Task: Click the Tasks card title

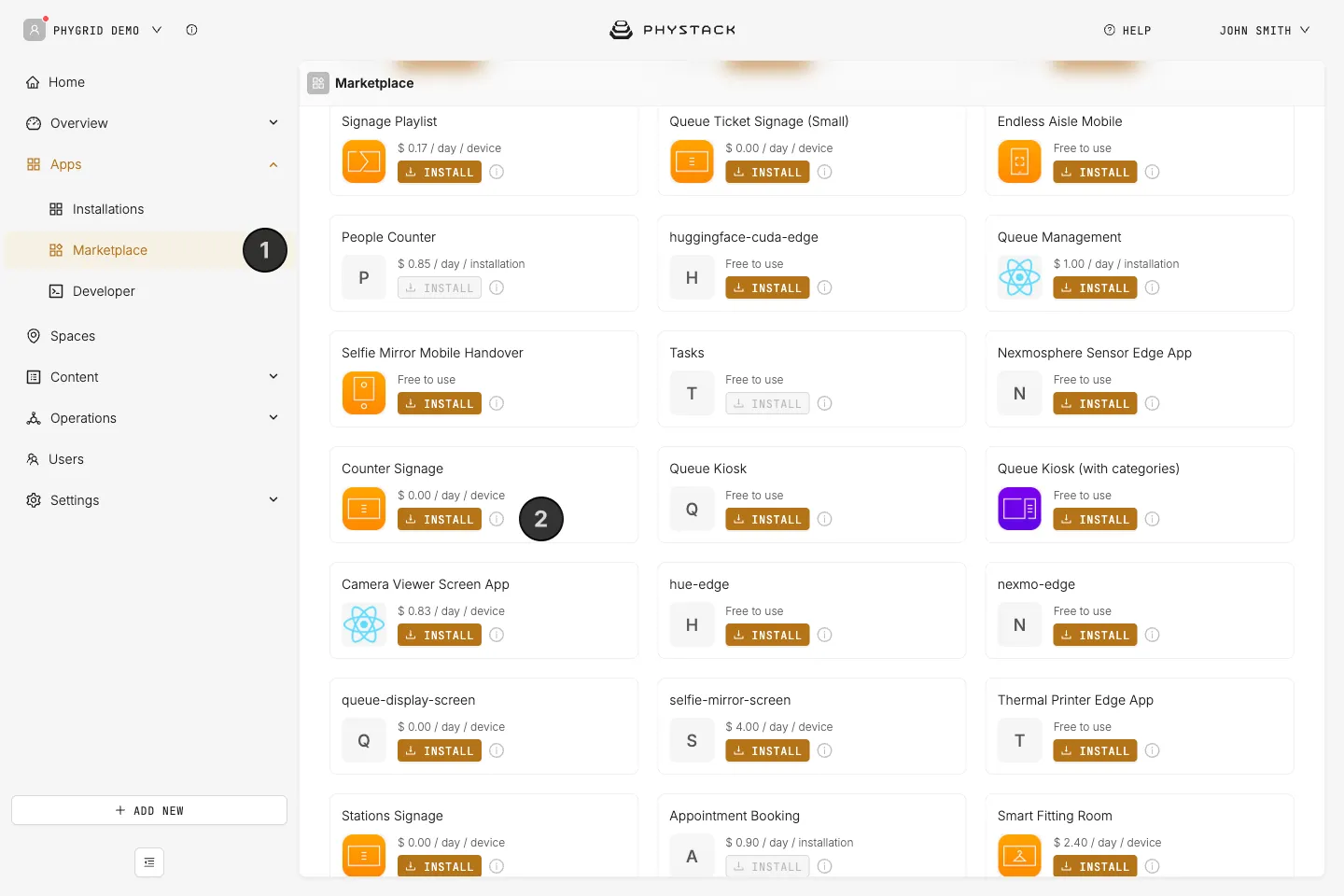Action: [687, 353]
